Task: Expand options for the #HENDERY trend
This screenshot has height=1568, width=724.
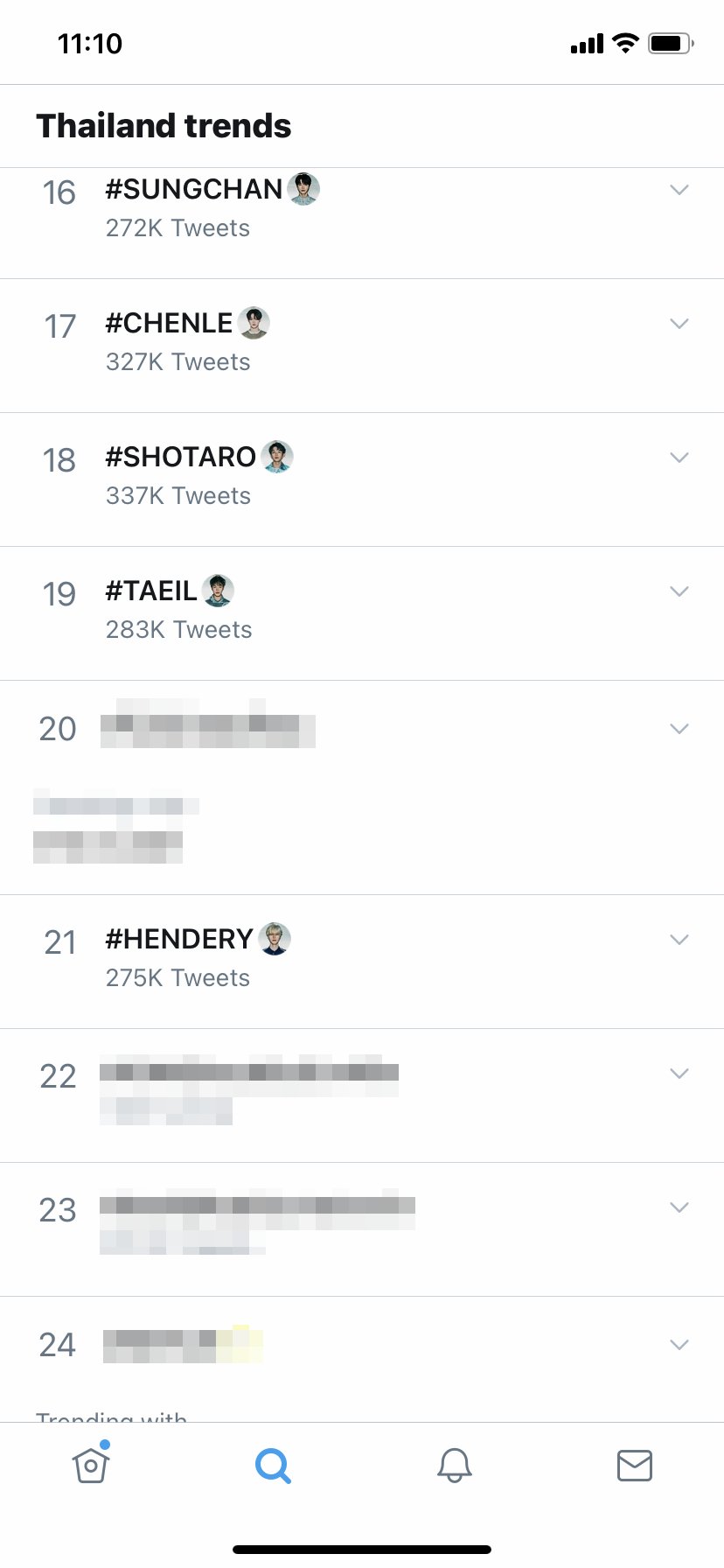Action: 679,940
